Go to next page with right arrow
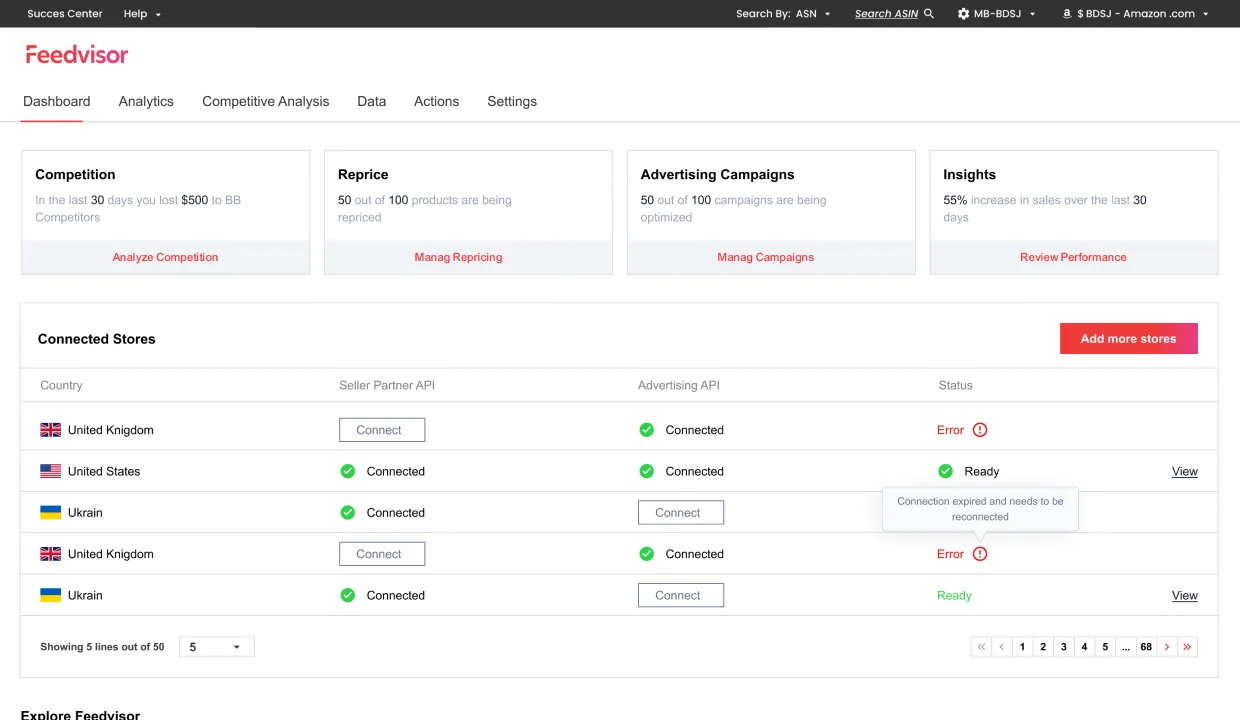Viewport: 1240px width, 720px height. (x=1167, y=647)
